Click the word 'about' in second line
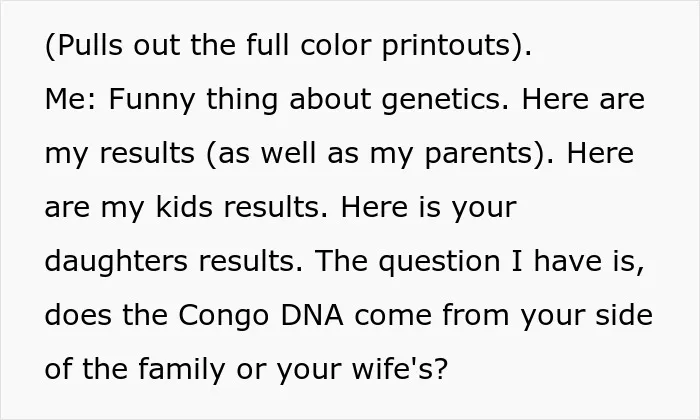 point(330,99)
